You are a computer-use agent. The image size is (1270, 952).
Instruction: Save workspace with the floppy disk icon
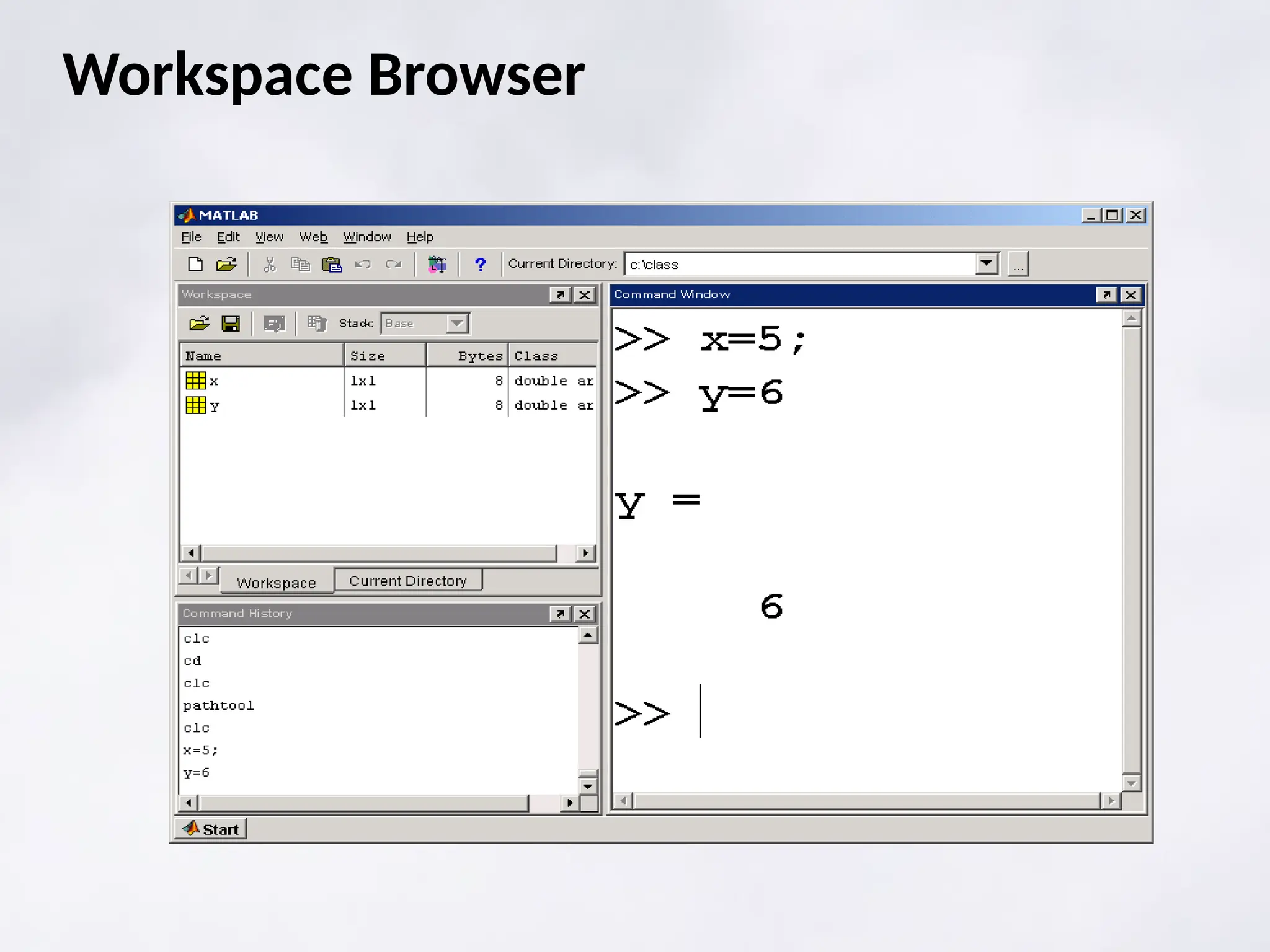coord(231,324)
